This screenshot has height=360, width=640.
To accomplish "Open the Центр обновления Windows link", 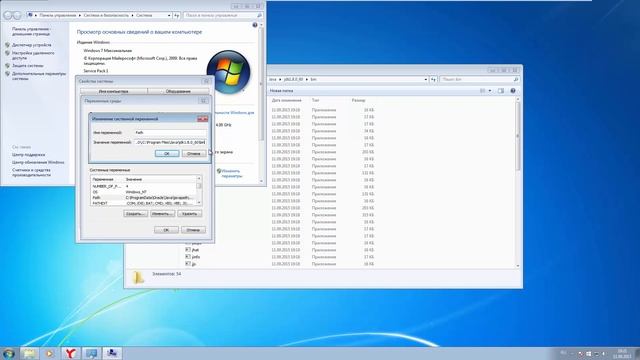I will click(38, 162).
